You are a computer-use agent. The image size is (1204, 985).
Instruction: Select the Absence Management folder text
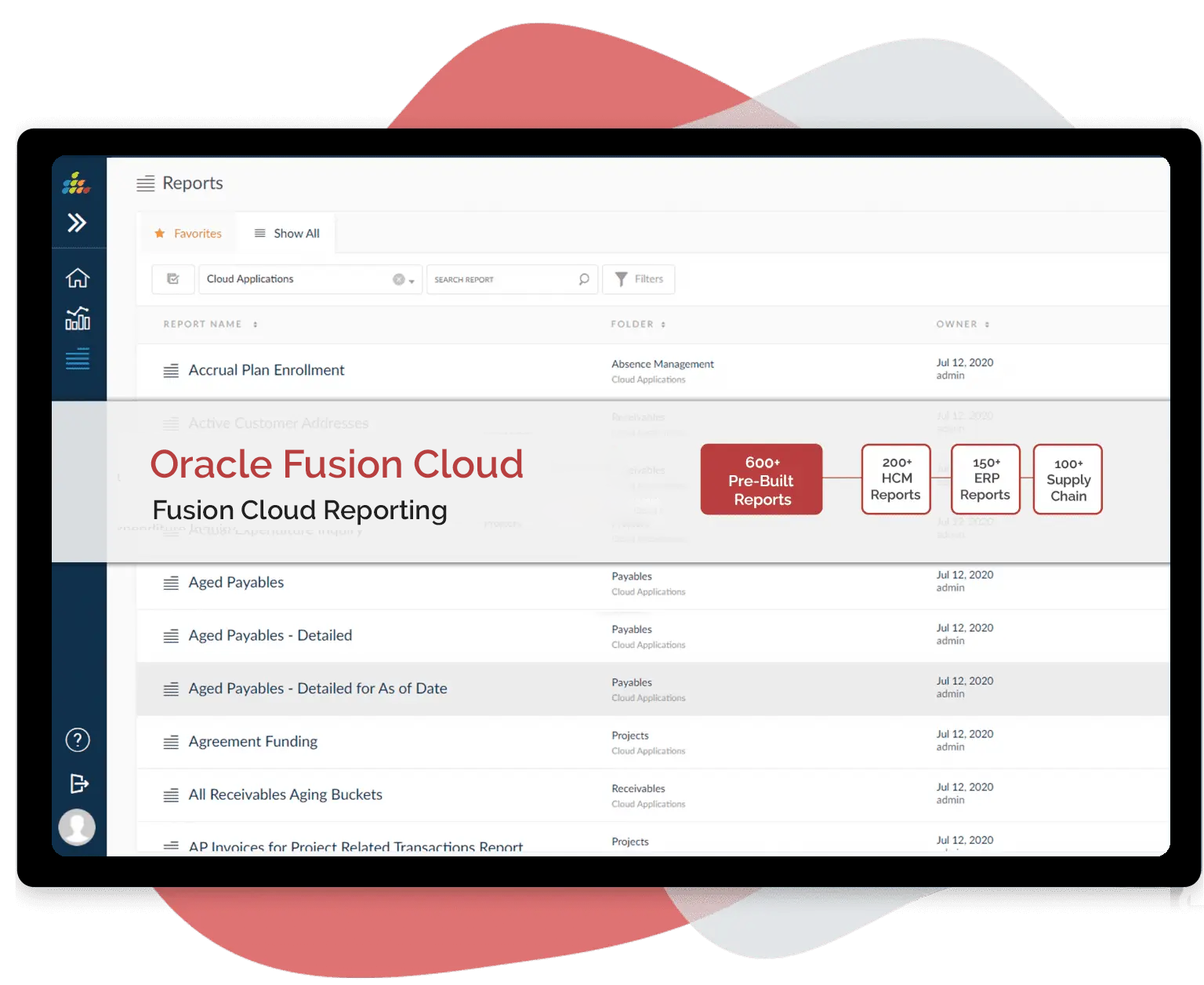click(663, 364)
